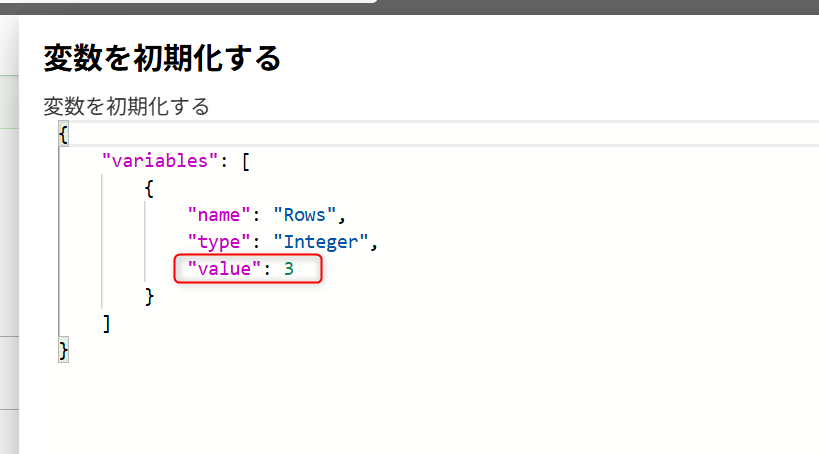The image size is (819, 454).
Task: Click the opening brace on first code line
Action: 64,135
